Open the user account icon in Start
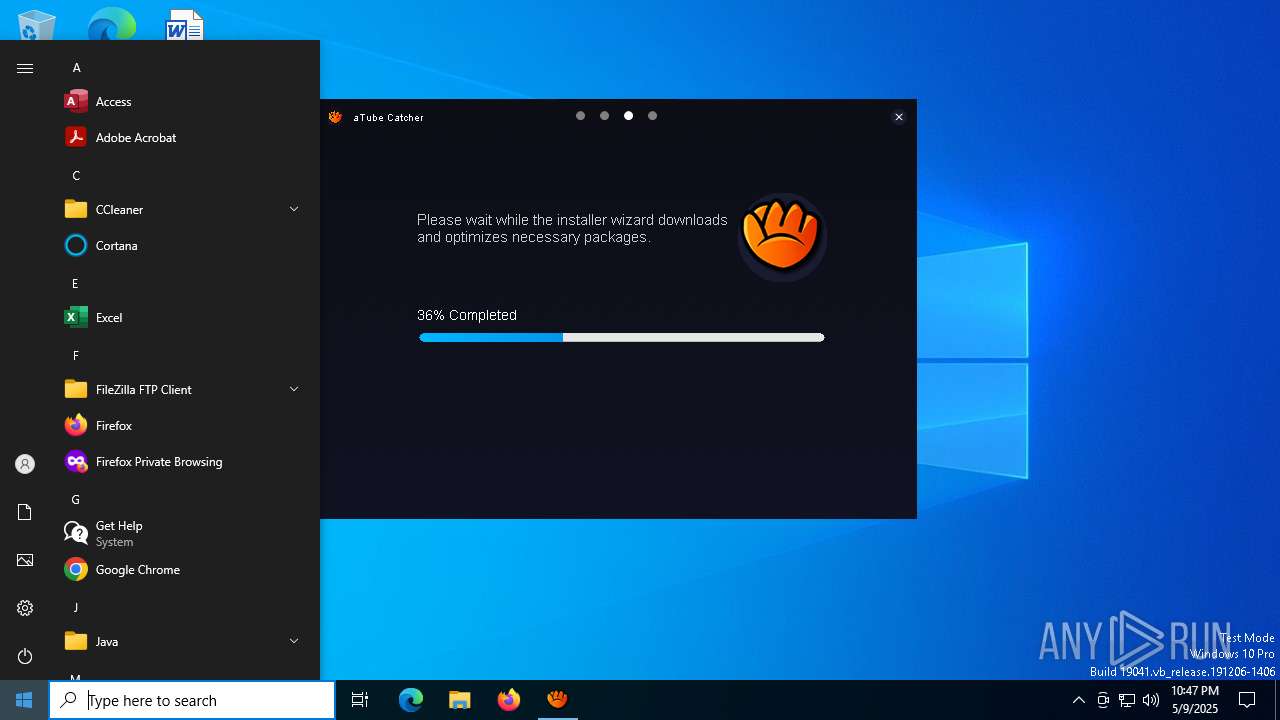1280x720 pixels. pyautogui.click(x=25, y=464)
